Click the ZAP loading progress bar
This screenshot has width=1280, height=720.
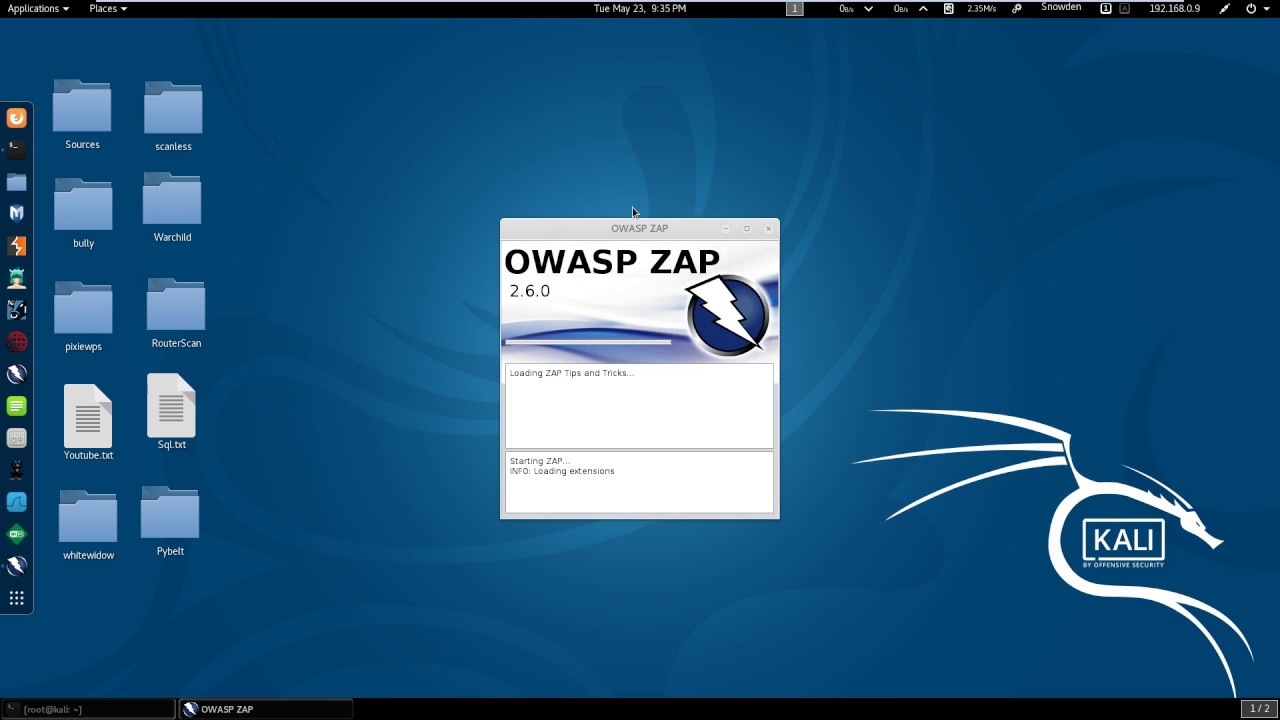pyautogui.click(x=588, y=342)
